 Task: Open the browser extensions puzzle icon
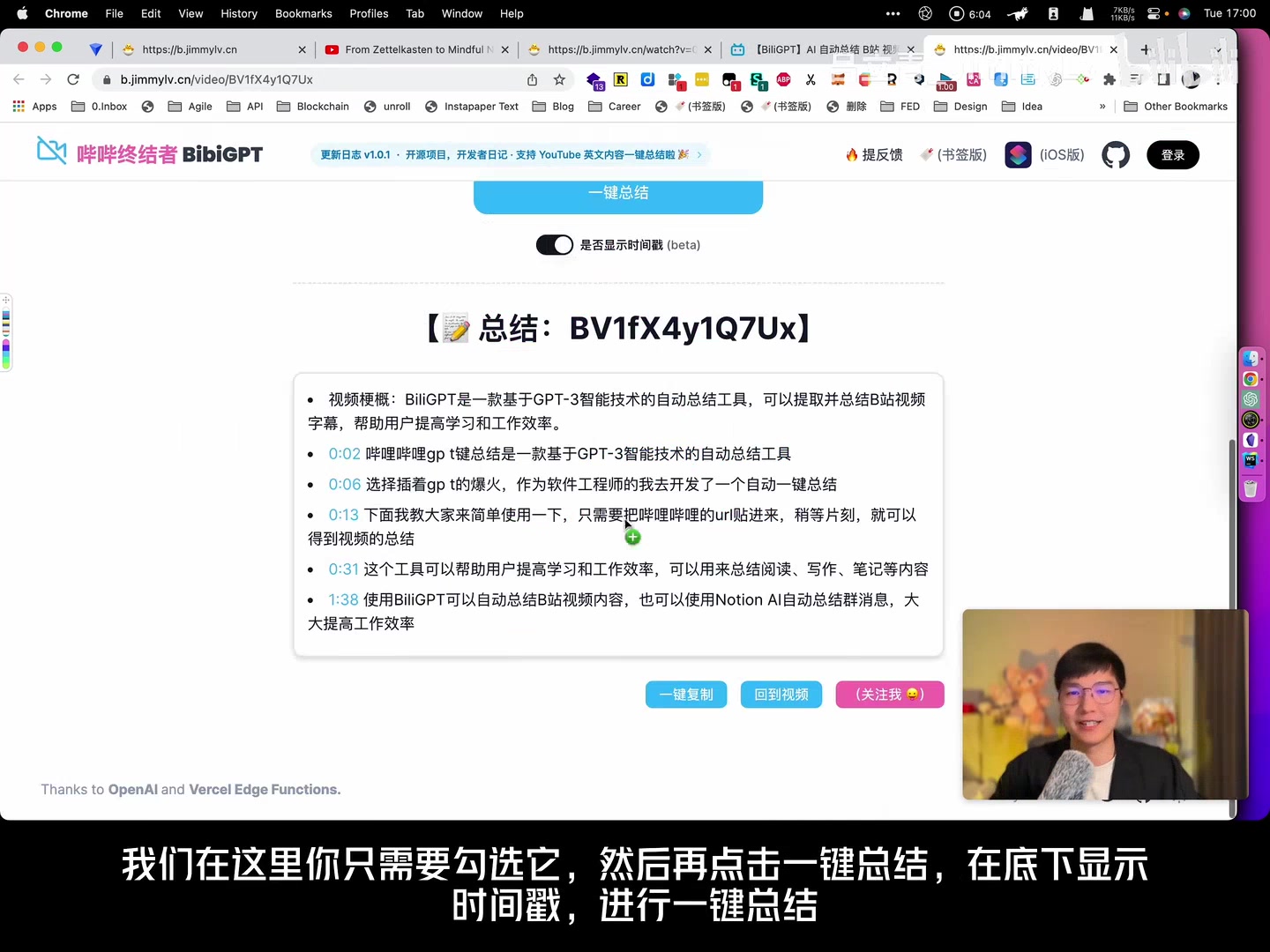[1109, 80]
